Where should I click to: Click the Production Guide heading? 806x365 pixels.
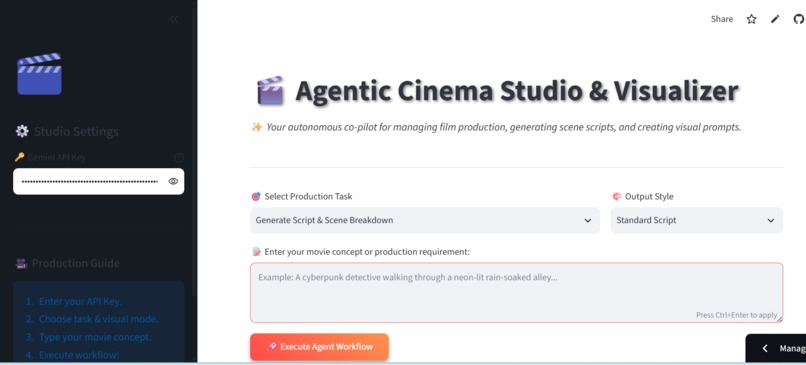coord(76,263)
